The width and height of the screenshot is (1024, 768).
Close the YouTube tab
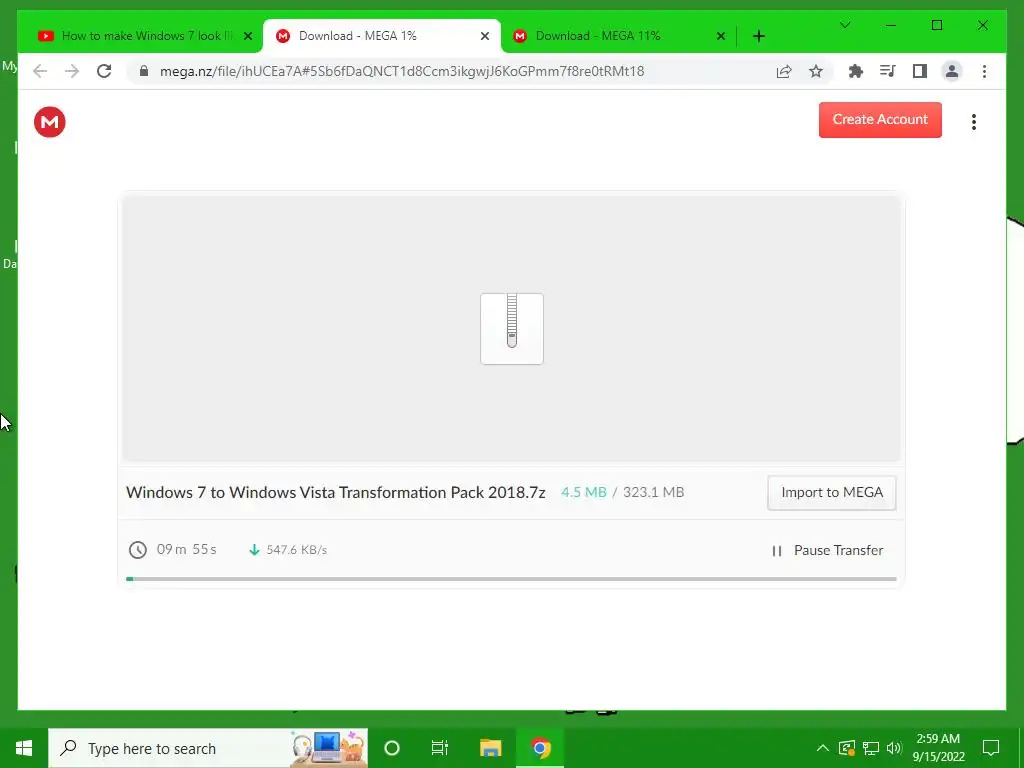(x=248, y=36)
